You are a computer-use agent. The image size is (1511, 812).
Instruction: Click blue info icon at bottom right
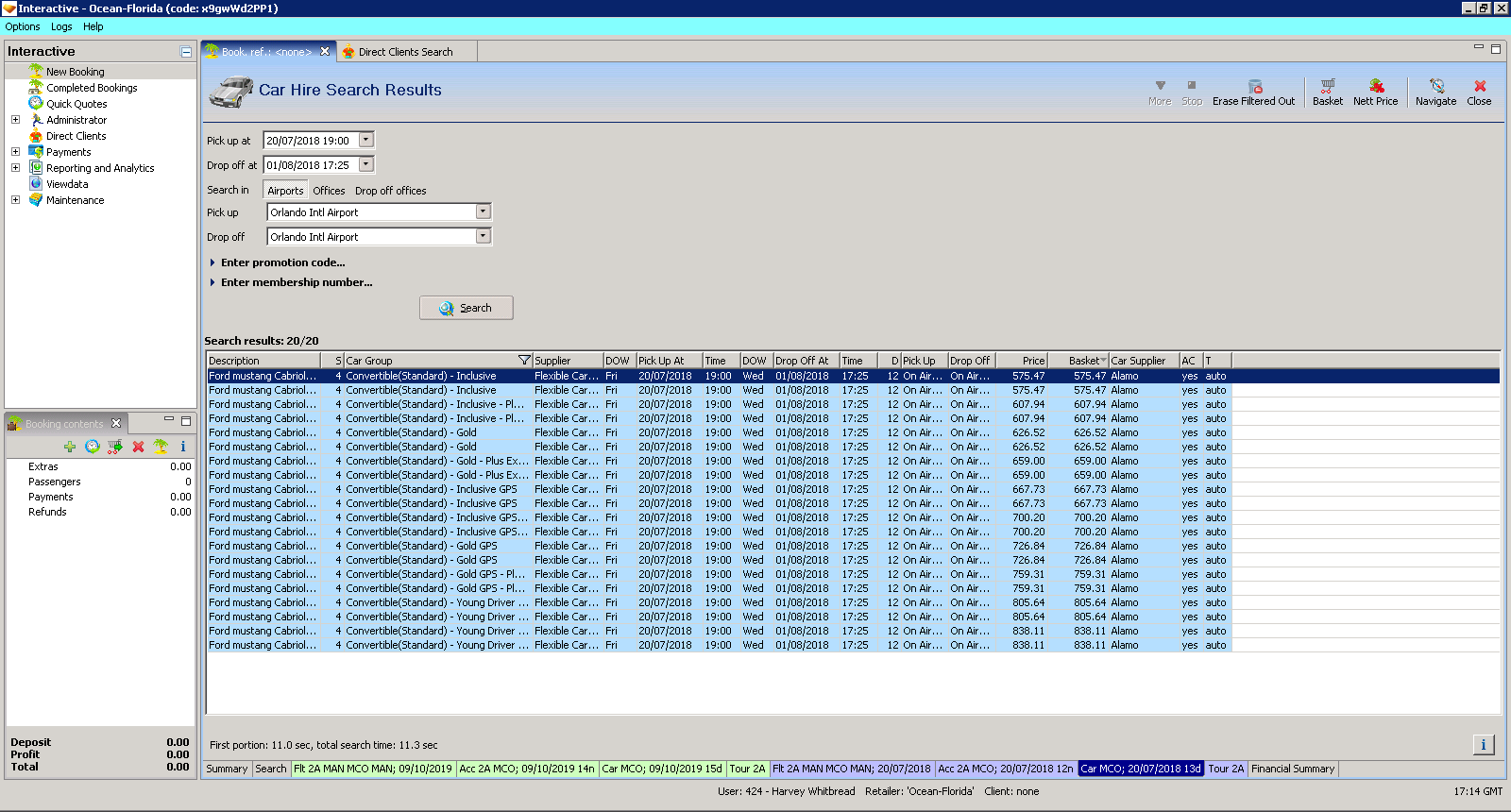tap(1483, 745)
